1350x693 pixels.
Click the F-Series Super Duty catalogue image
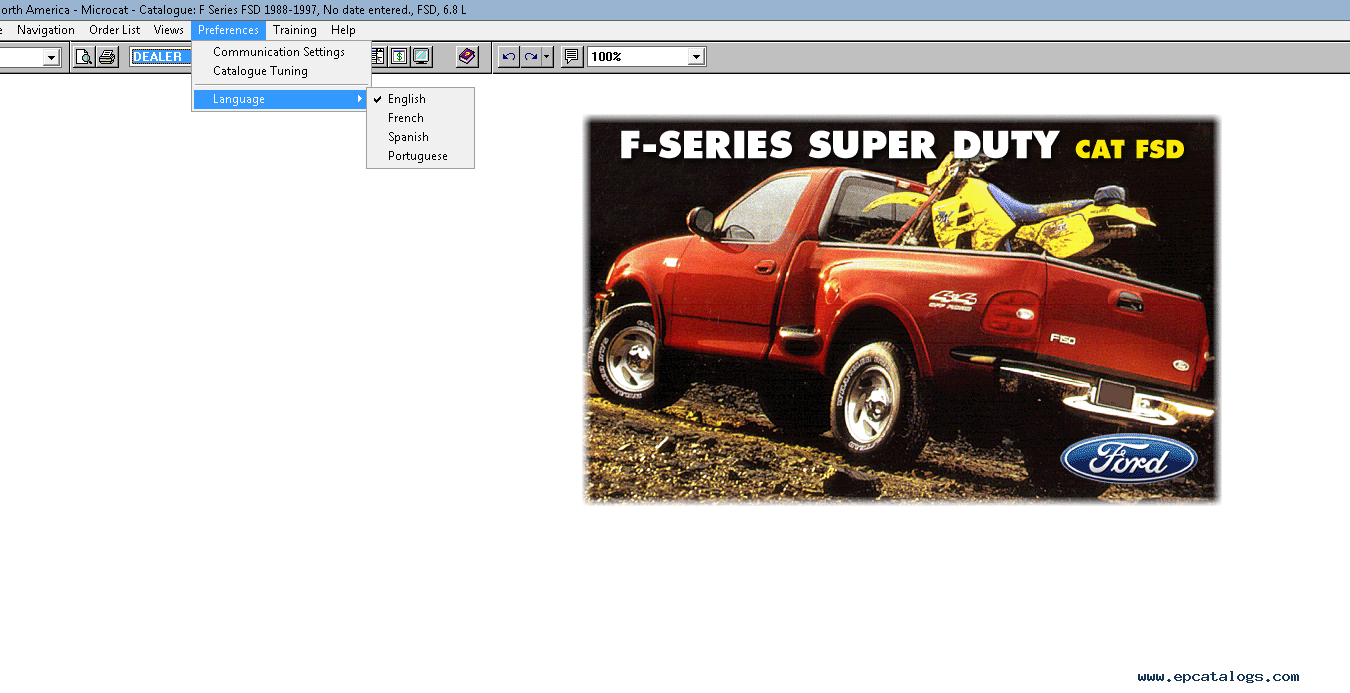coord(901,310)
